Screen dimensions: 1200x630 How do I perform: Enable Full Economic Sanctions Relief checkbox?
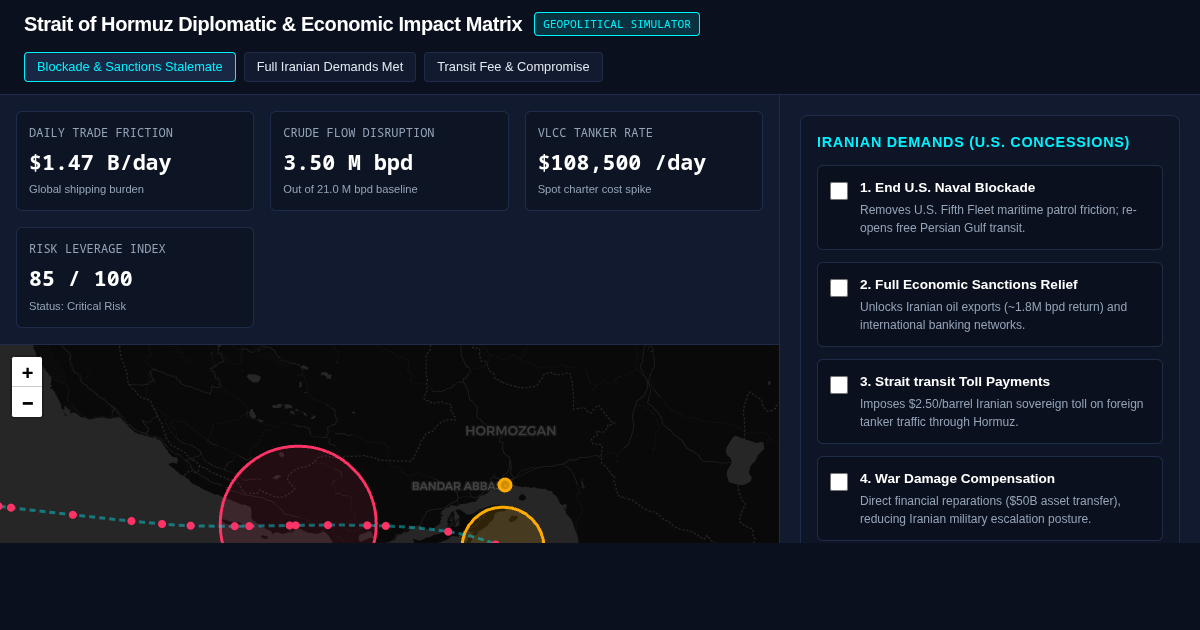click(839, 288)
